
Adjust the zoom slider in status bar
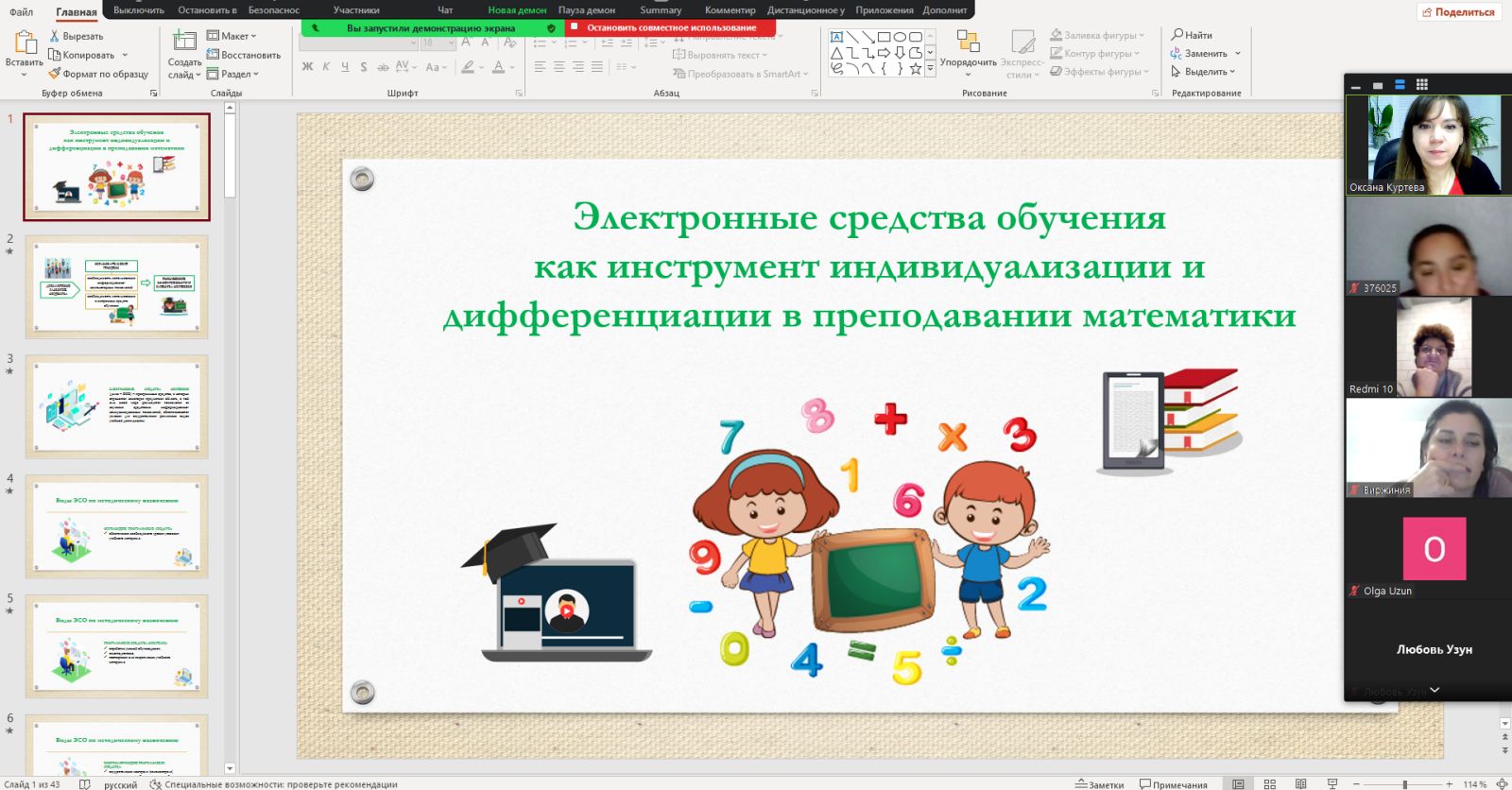point(1405,784)
